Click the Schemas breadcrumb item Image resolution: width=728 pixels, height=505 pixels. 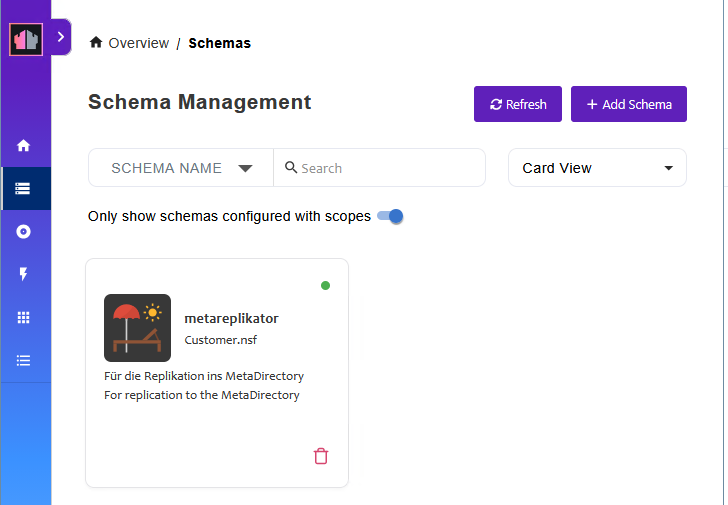pos(219,43)
